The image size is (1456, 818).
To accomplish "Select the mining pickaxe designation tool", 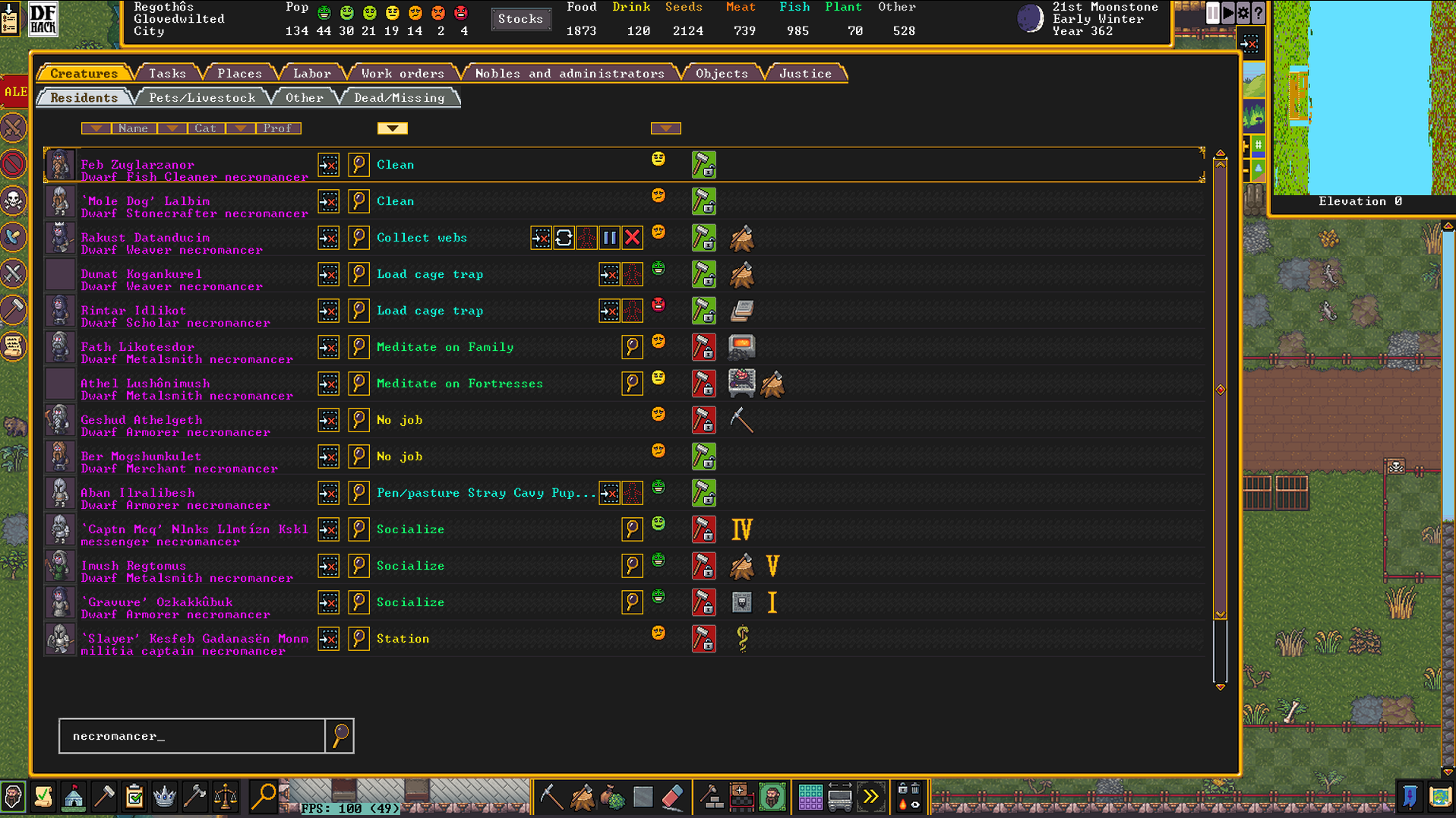I will [x=551, y=797].
